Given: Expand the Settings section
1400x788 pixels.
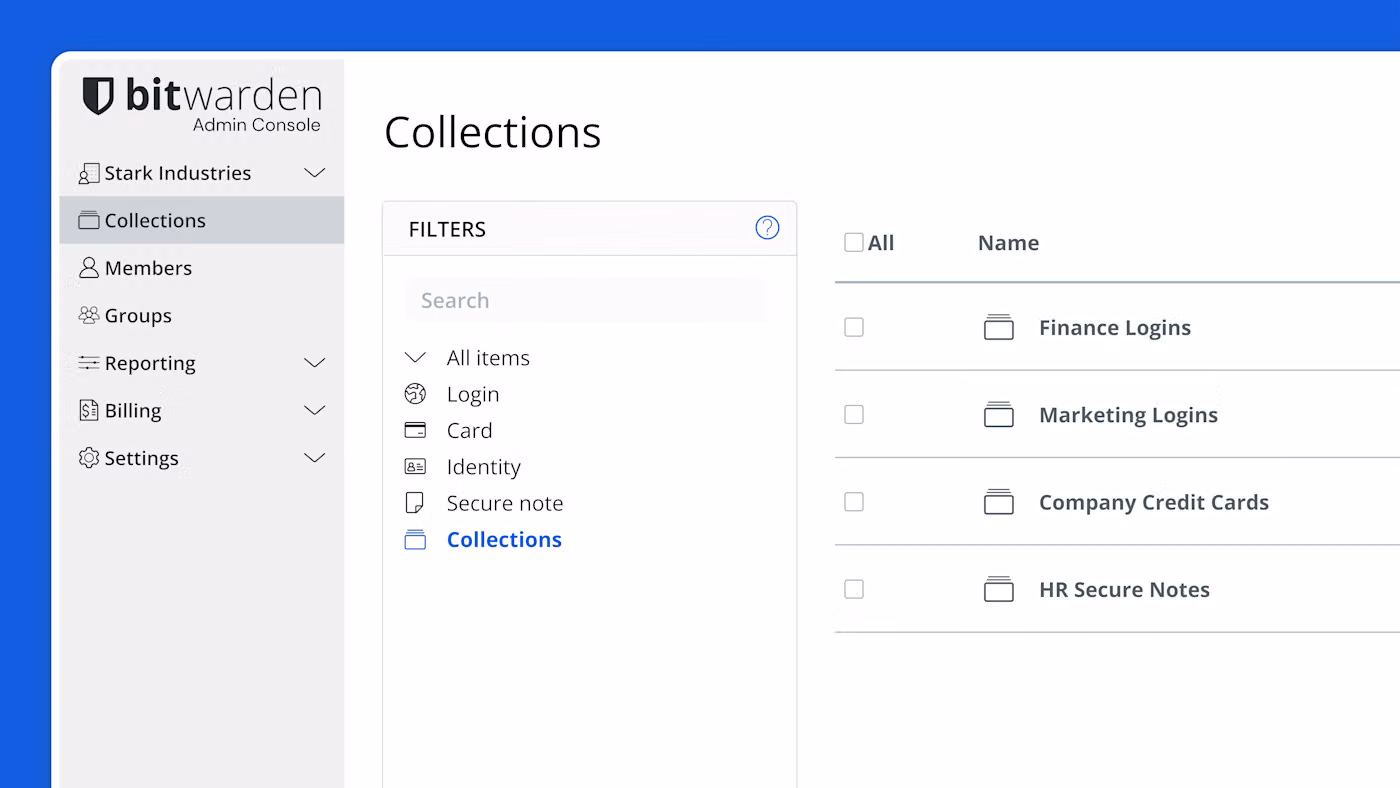Looking at the screenshot, I should pyautogui.click(x=314, y=457).
